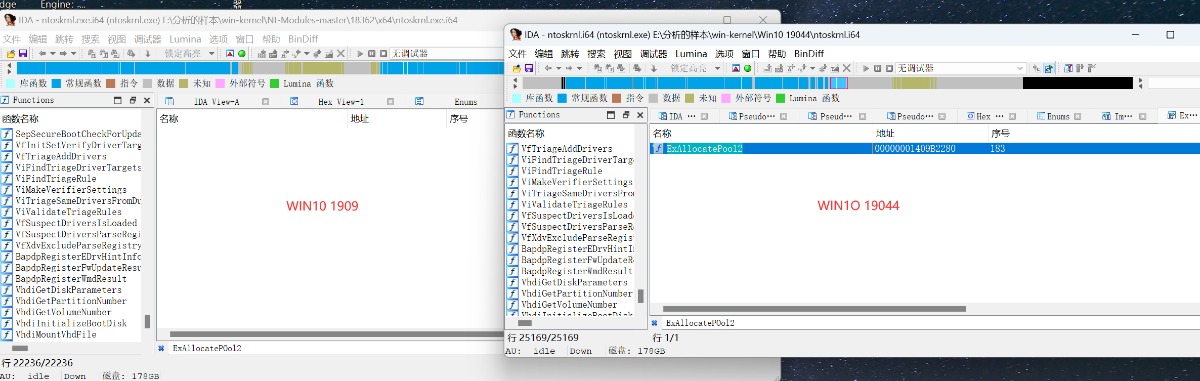Click open-file icon in left IDA window toolbar
Image resolution: width=1200 pixels, height=381 pixels.
[x=11, y=53]
